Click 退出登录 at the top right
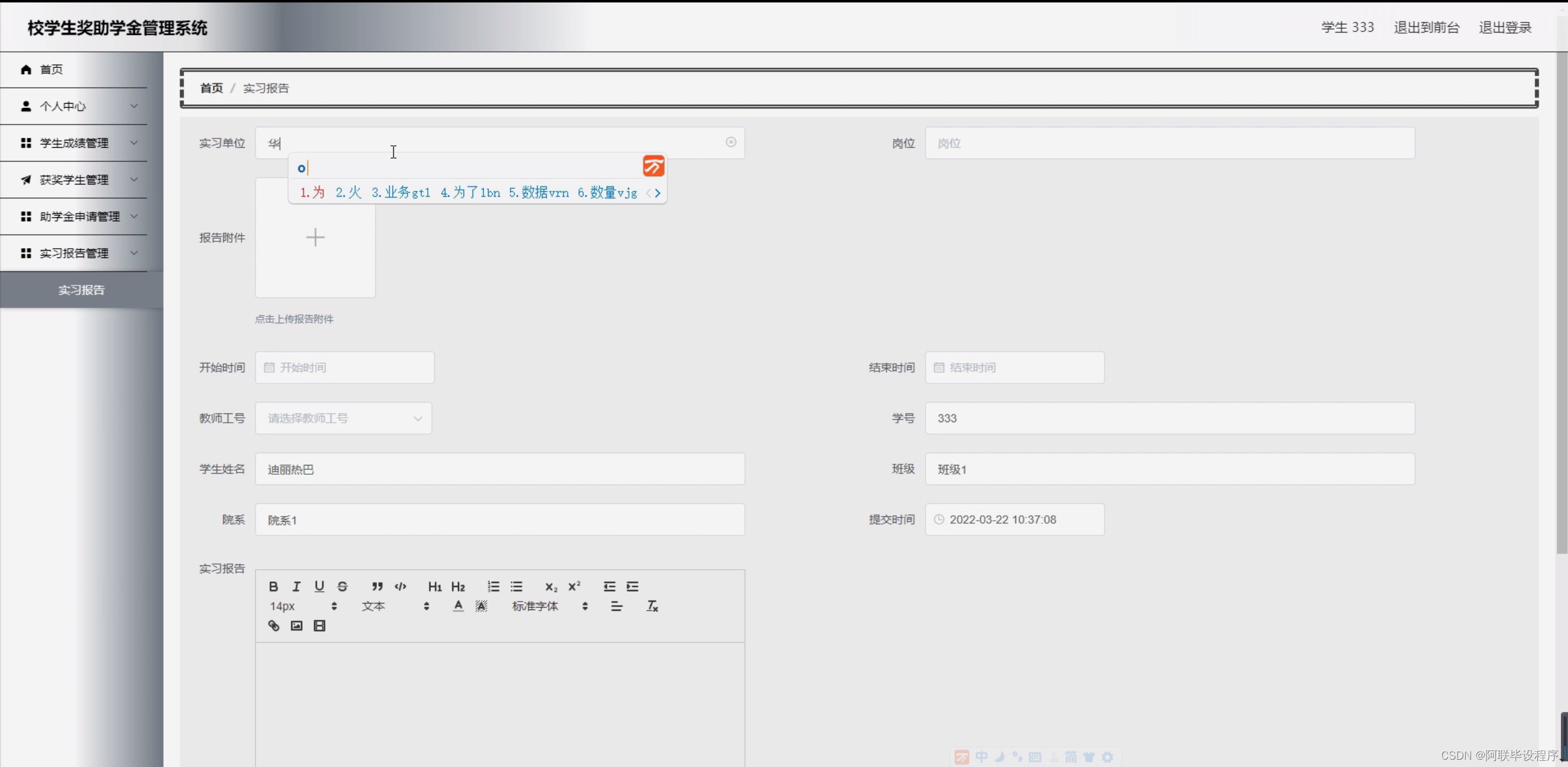 point(1505,27)
